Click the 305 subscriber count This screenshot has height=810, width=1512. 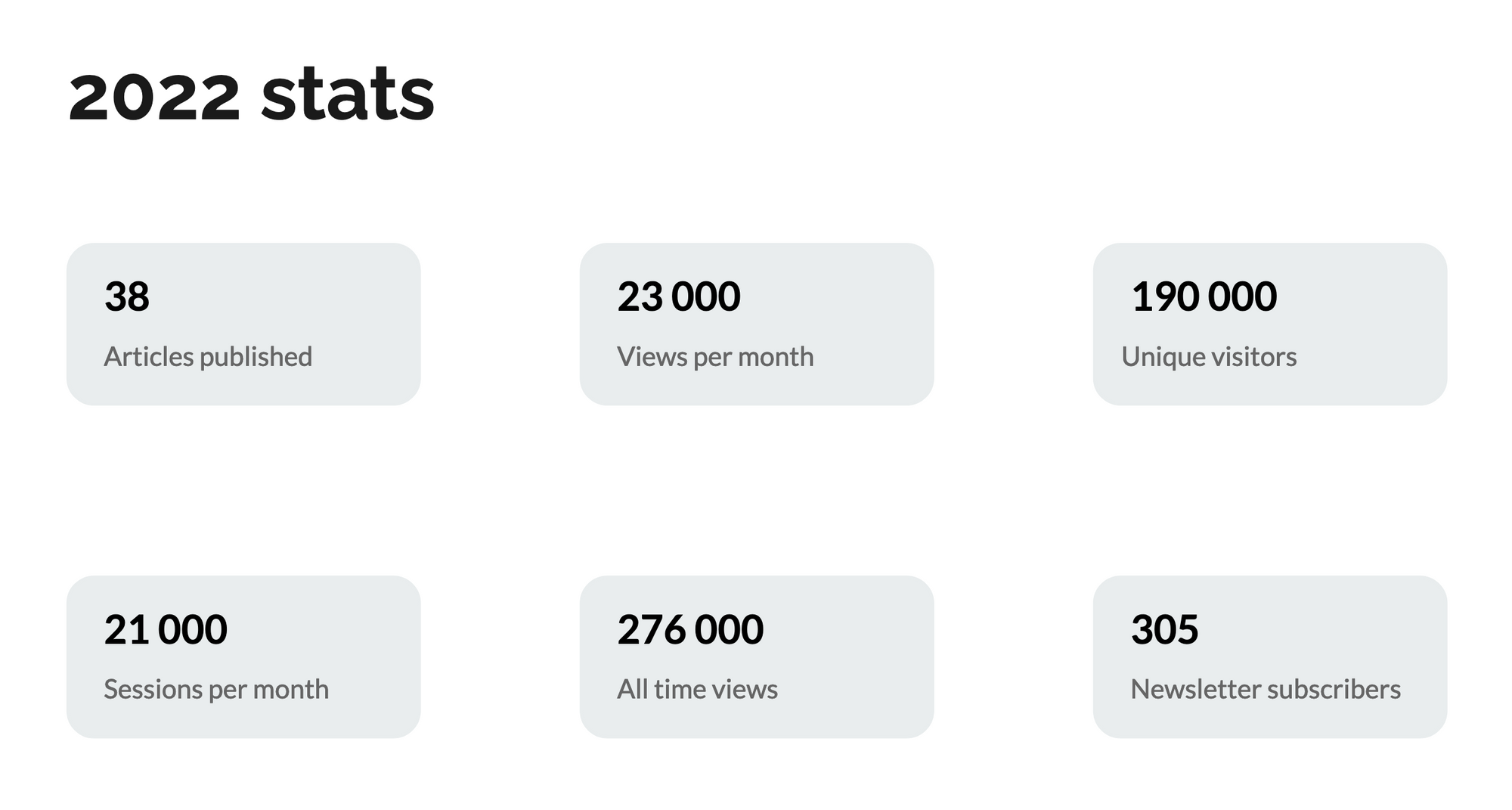point(1165,629)
